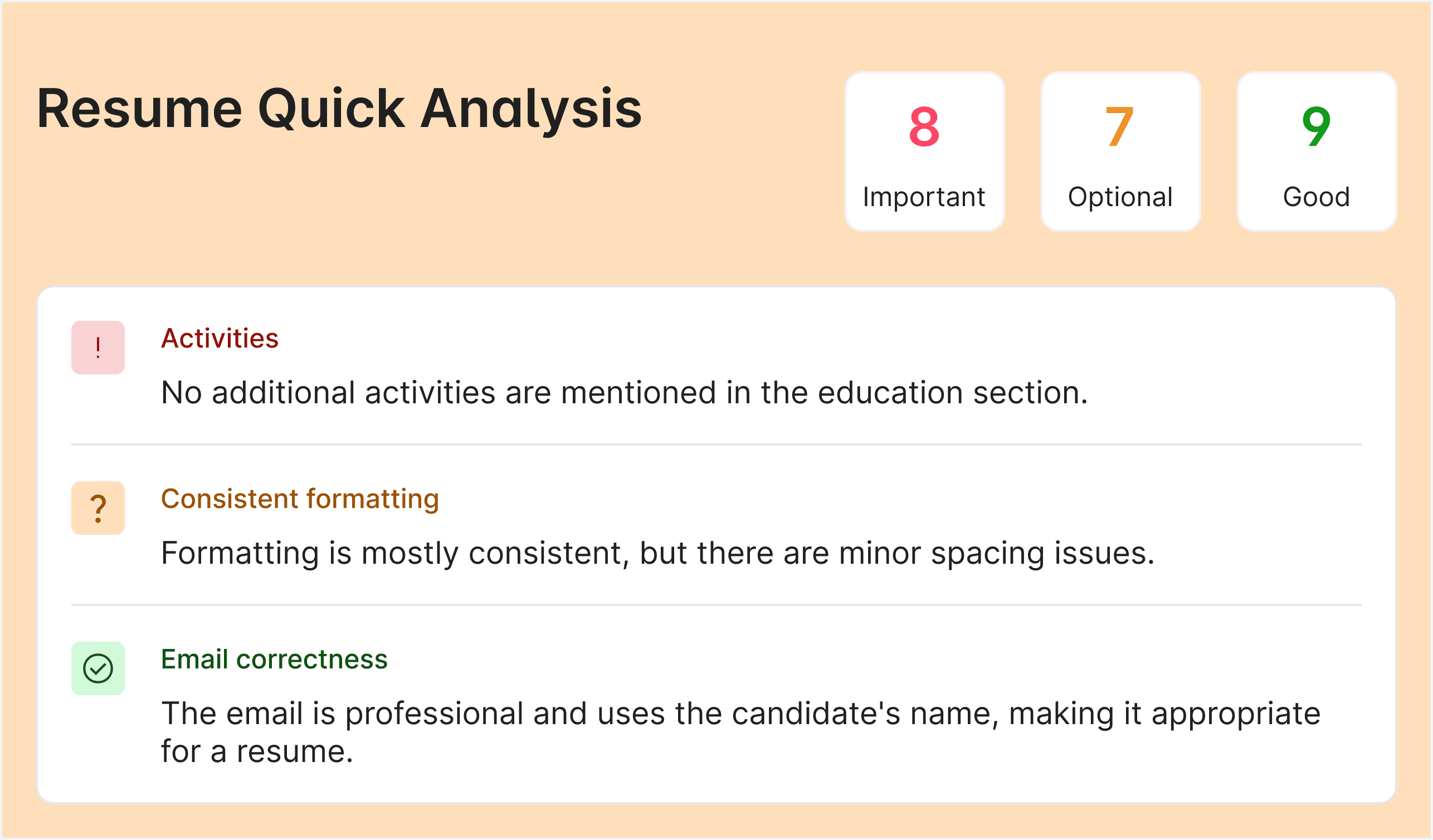
Task: Click the green number 9 score
Action: click(1316, 127)
